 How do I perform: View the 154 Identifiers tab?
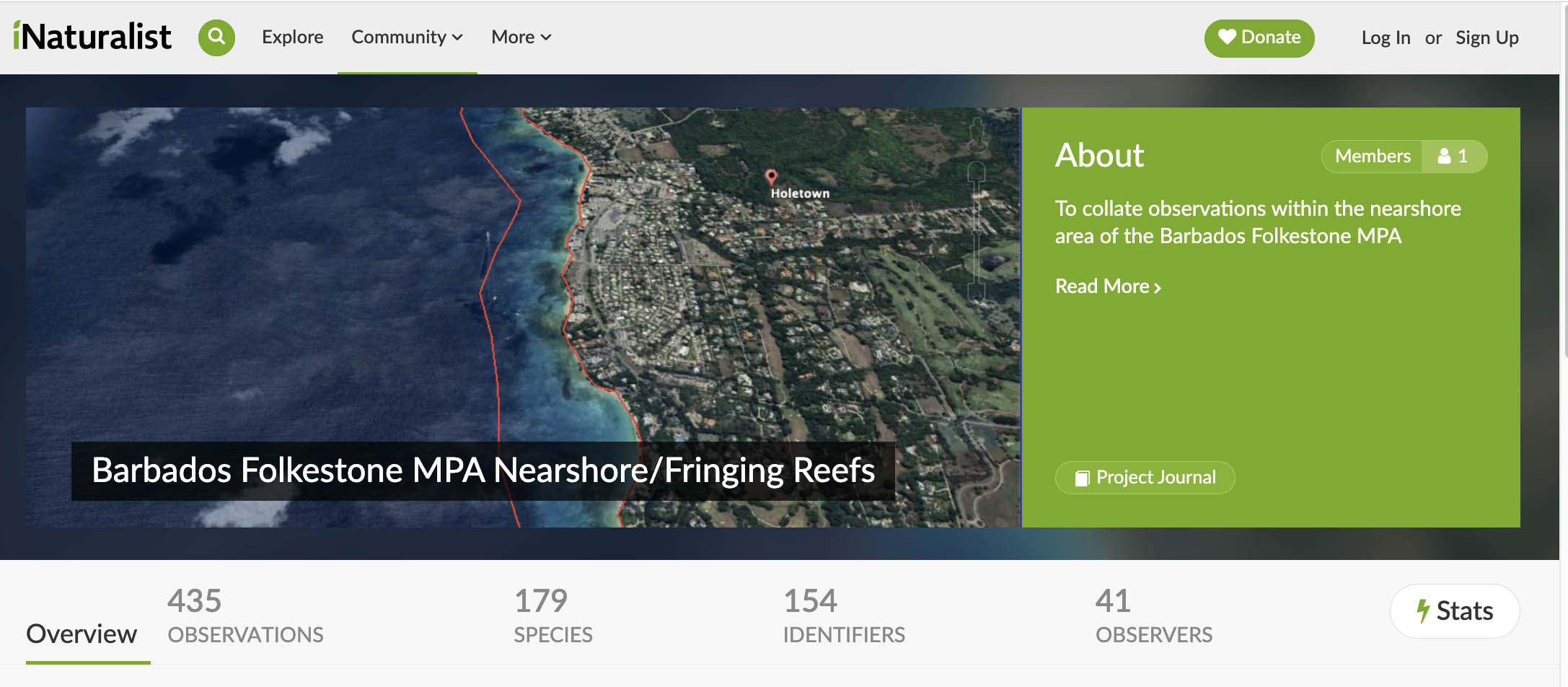click(x=843, y=616)
